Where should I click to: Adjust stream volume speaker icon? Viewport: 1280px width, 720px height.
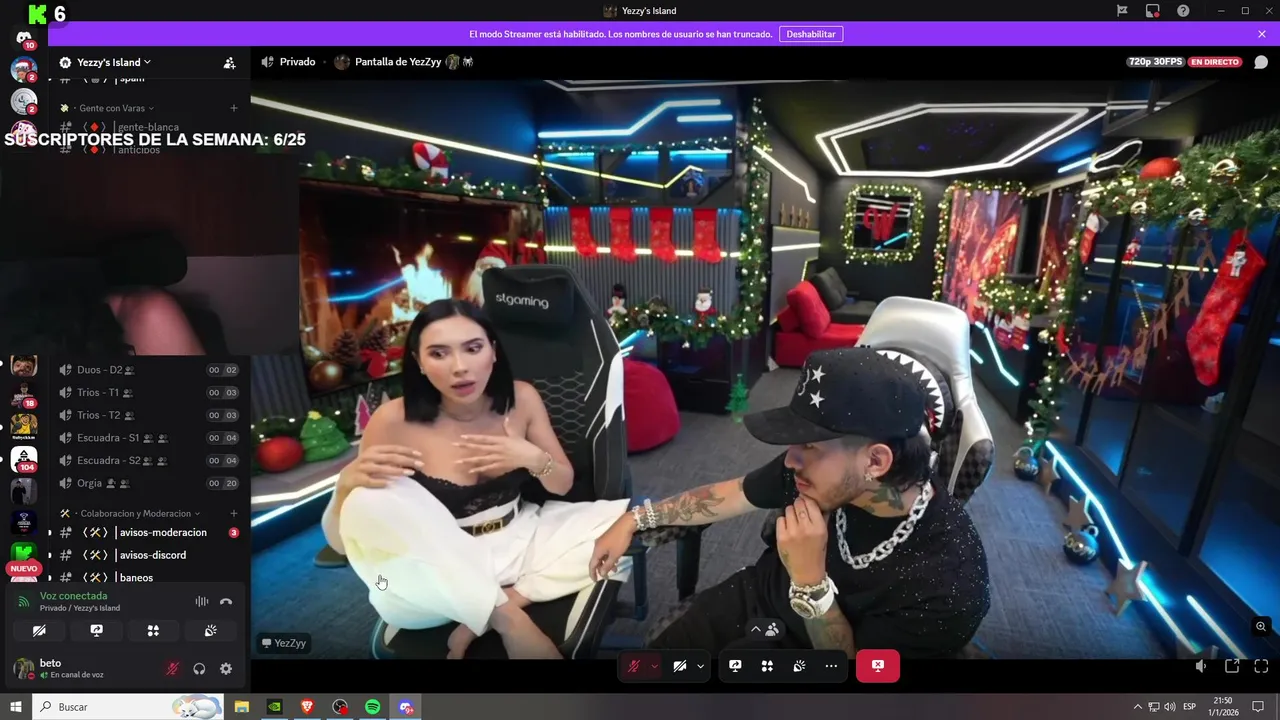pos(1201,666)
